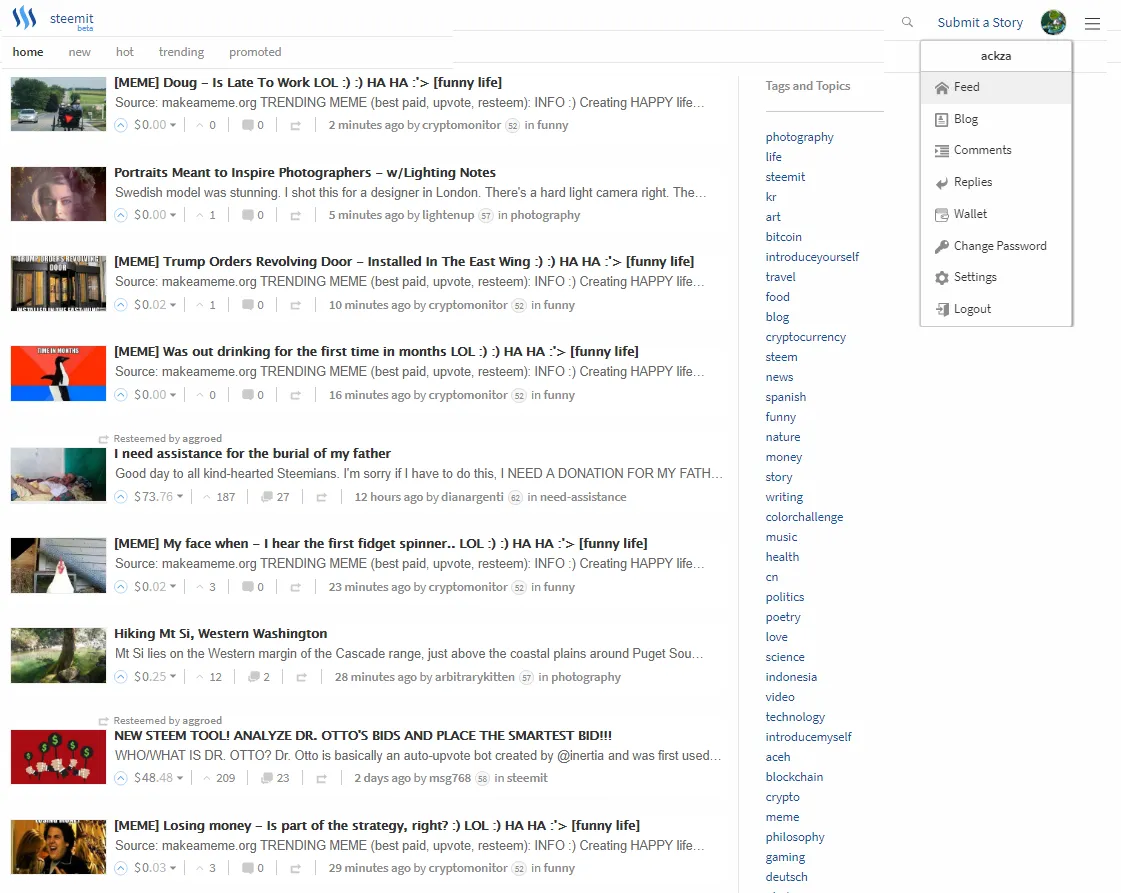Select Blog in the user menu

[x=996, y=119]
